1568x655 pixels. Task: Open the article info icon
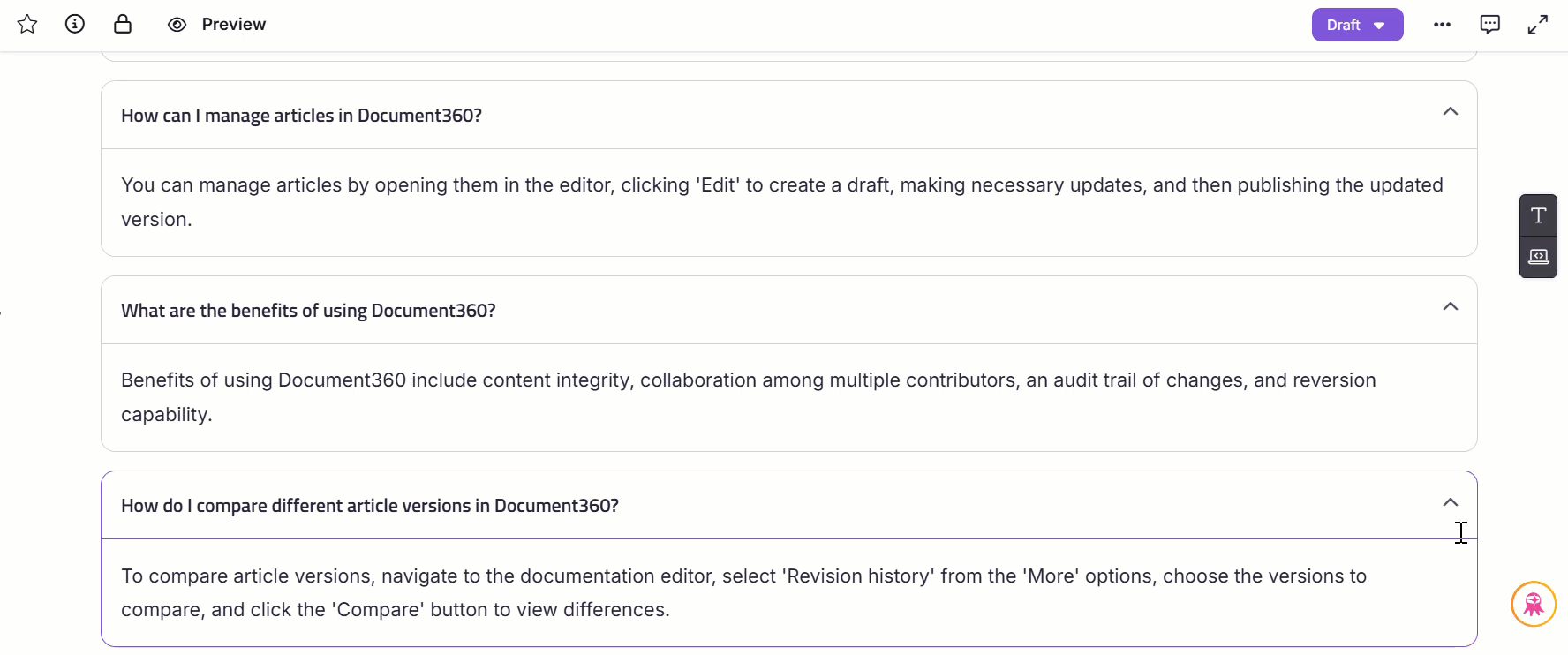click(75, 25)
